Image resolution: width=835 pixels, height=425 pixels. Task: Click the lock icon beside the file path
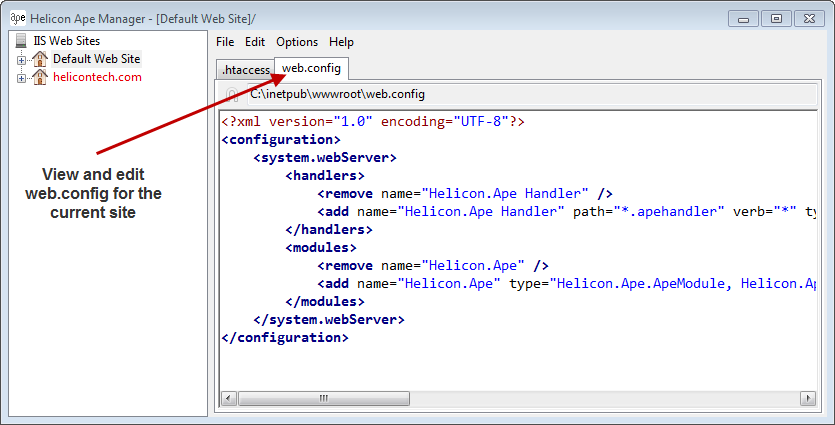(232, 95)
